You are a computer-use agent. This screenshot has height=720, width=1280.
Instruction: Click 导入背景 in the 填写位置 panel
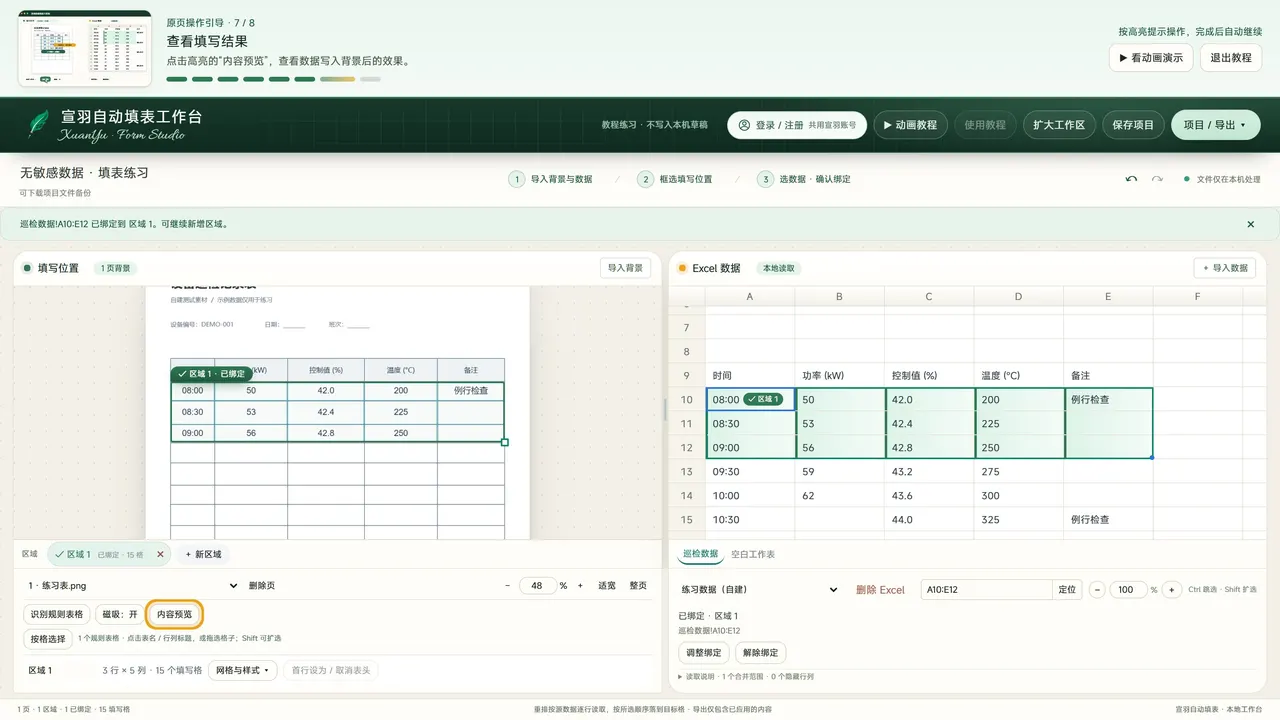click(626, 268)
